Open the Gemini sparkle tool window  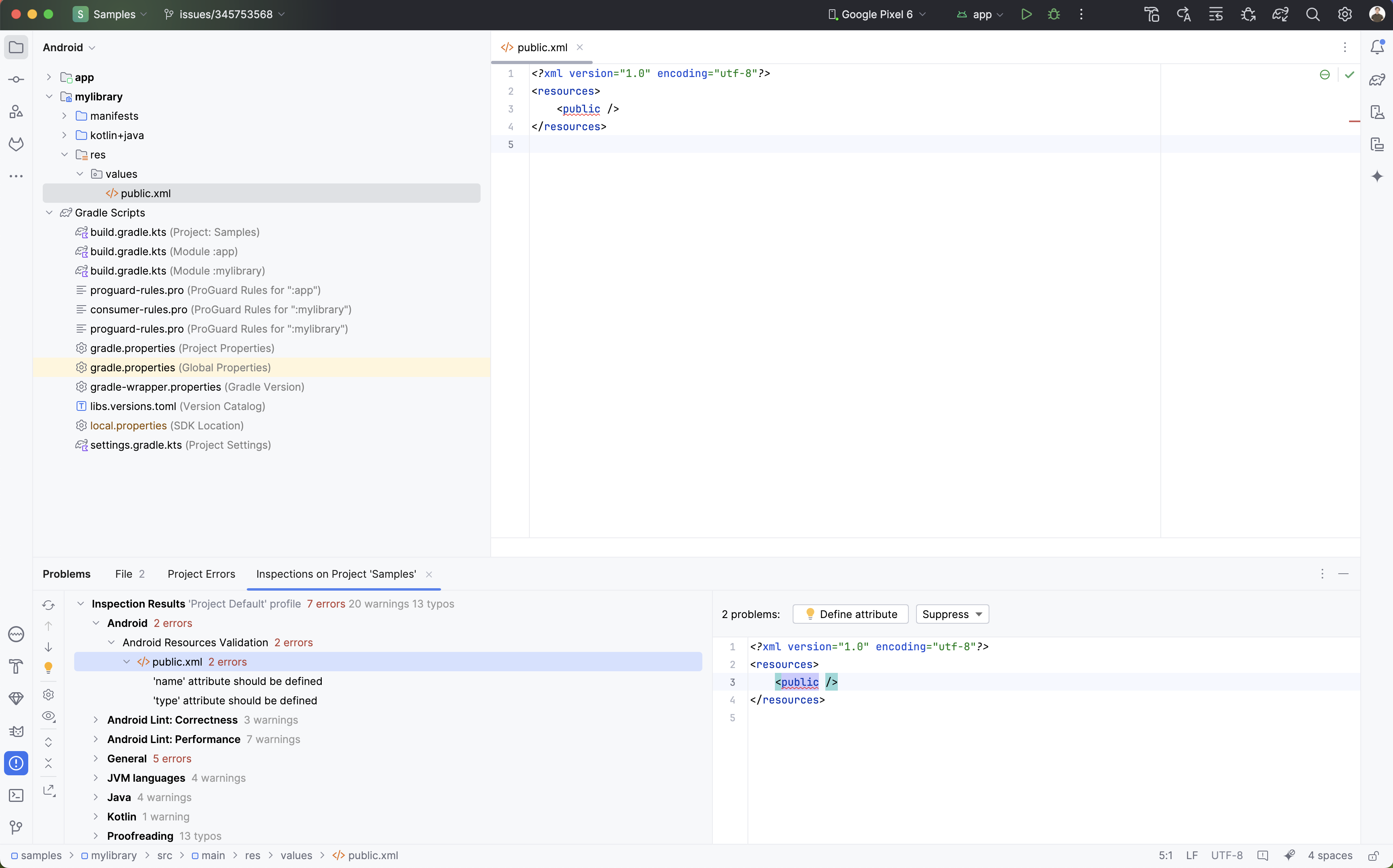[x=1377, y=176]
